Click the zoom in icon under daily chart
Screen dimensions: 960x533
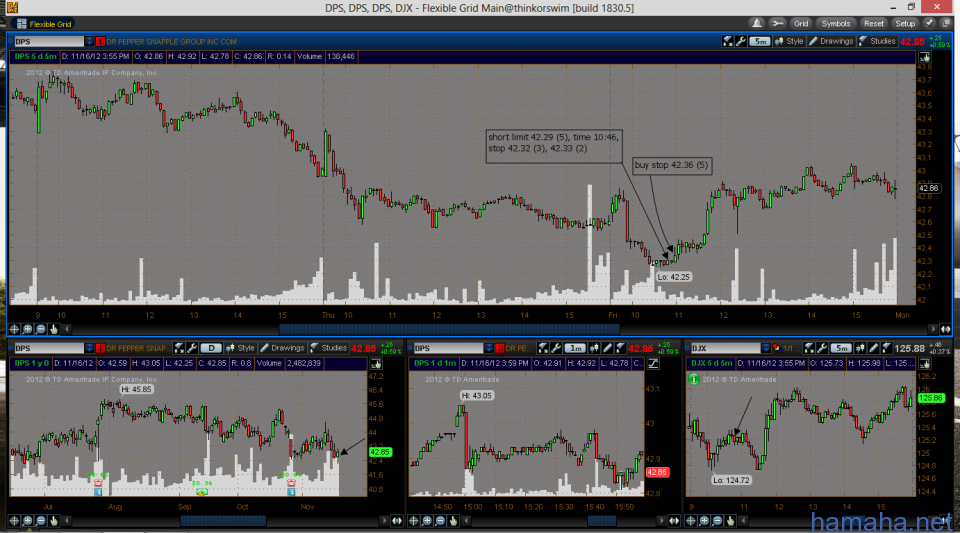28,521
